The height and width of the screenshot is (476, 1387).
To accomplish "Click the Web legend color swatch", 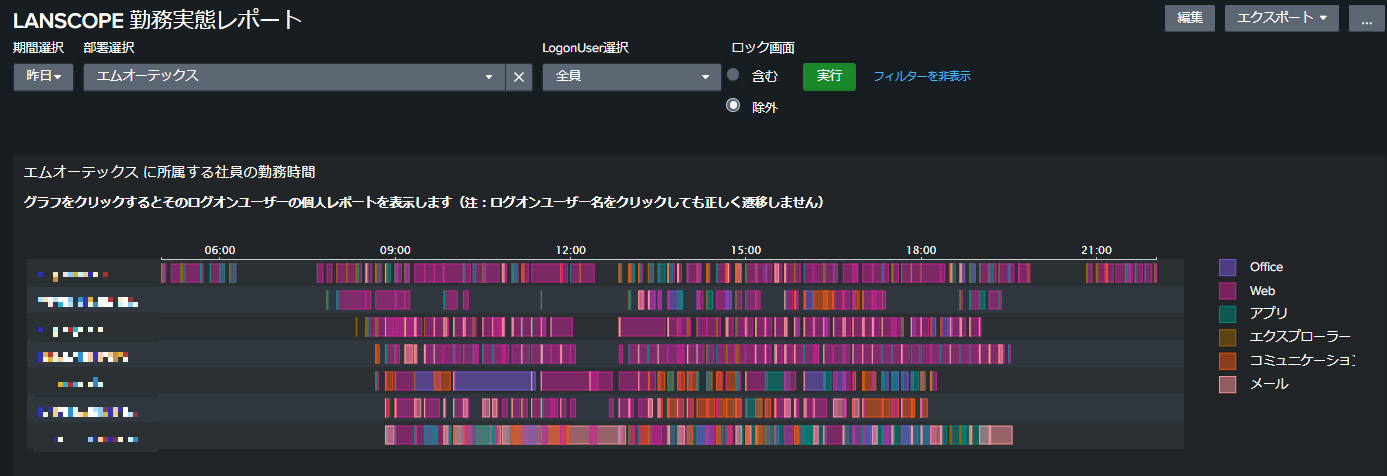I will tap(1228, 291).
